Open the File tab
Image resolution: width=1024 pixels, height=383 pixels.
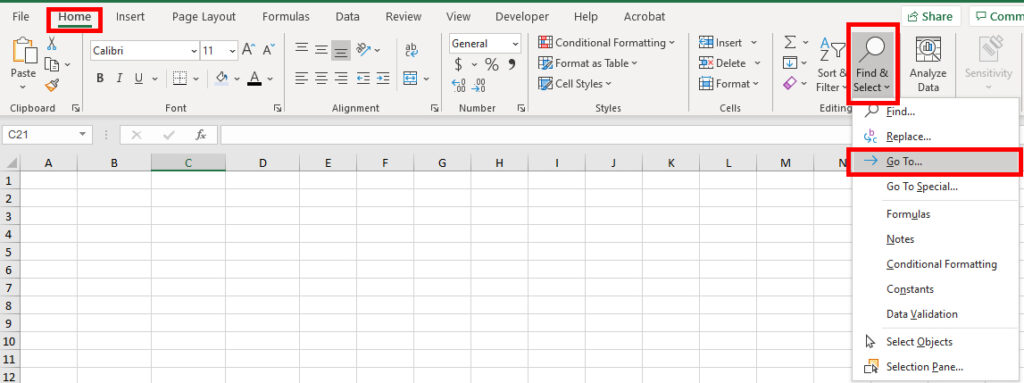(21, 17)
